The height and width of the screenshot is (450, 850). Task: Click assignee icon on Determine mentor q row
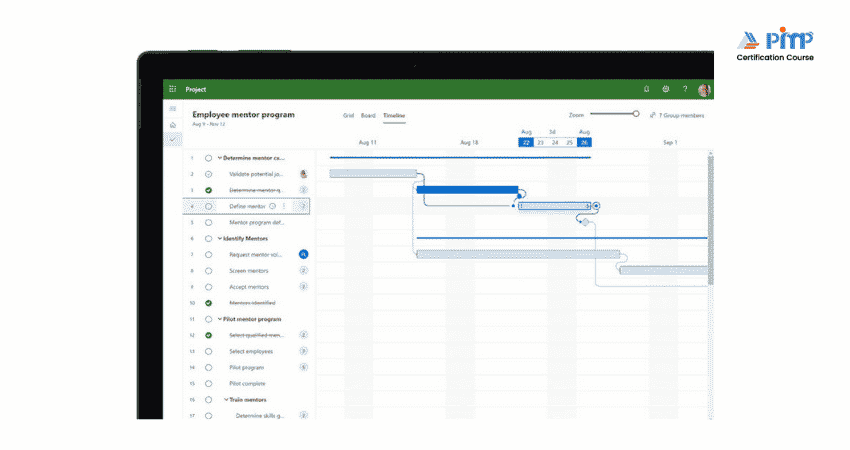pyautogui.click(x=304, y=190)
